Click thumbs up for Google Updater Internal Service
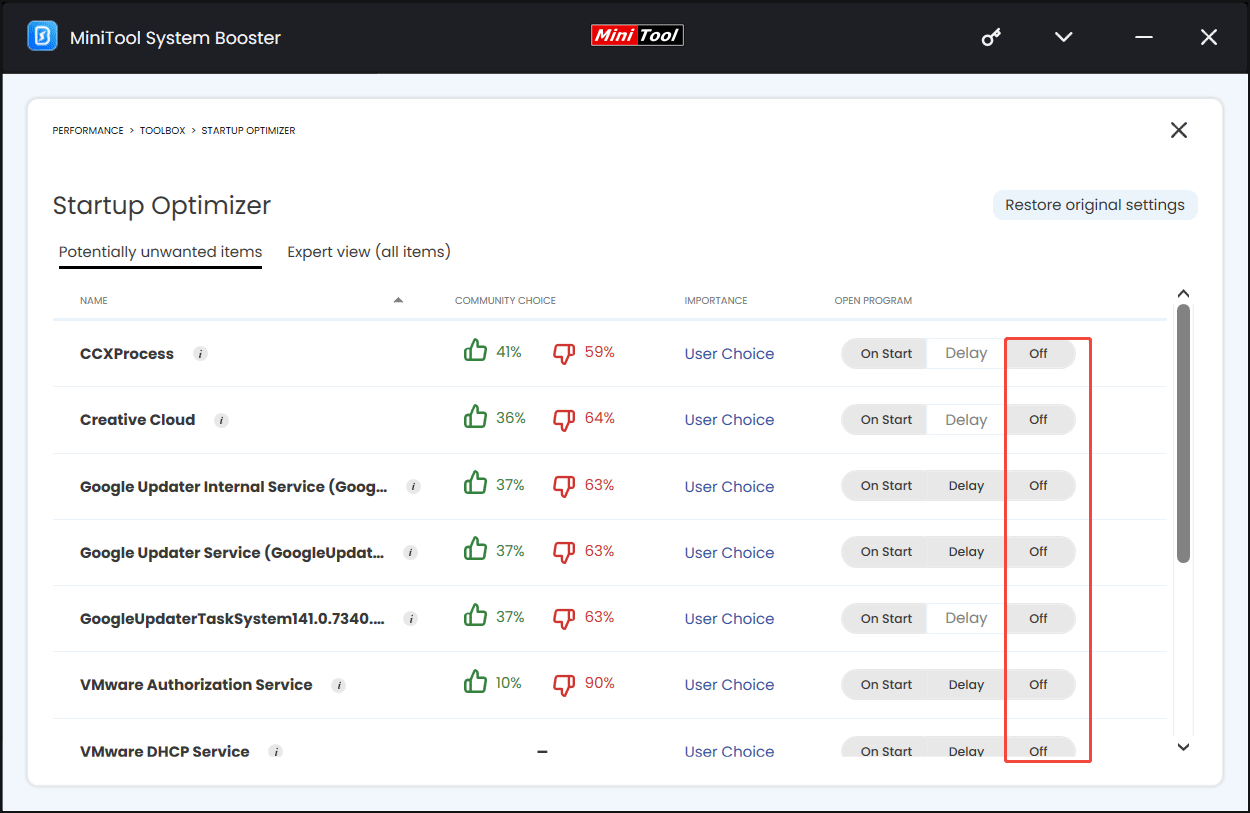Viewport: 1250px width, 813px height. [x=475, y=484]
